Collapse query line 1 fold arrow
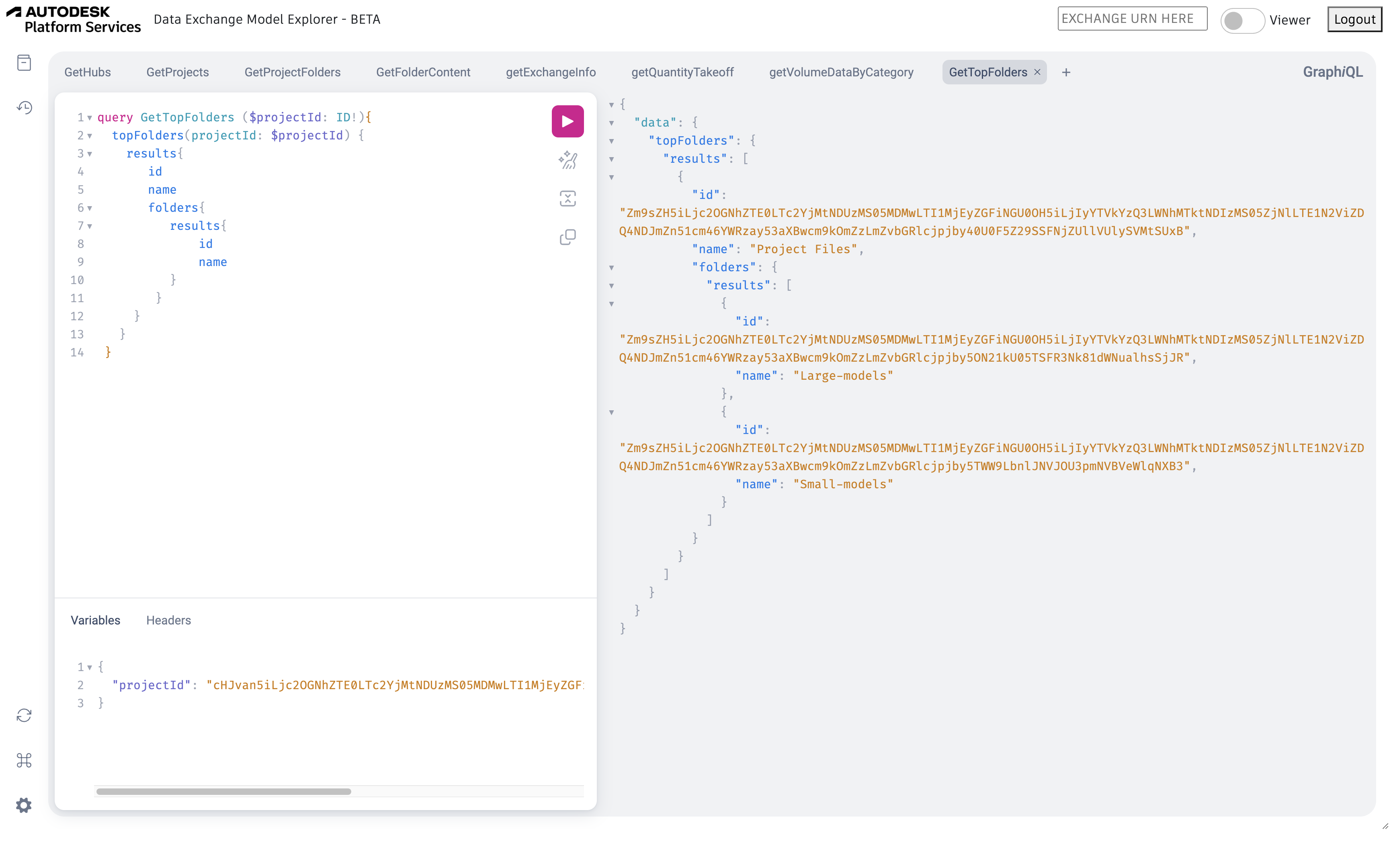Image resolution: width=1389 pixels, height=868 pixels. click(90, 118)
